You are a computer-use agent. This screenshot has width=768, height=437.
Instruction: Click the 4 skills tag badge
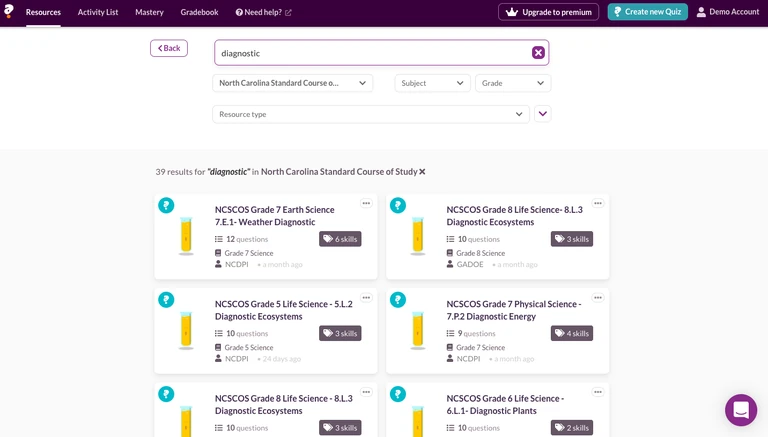(x=572, y=333)
